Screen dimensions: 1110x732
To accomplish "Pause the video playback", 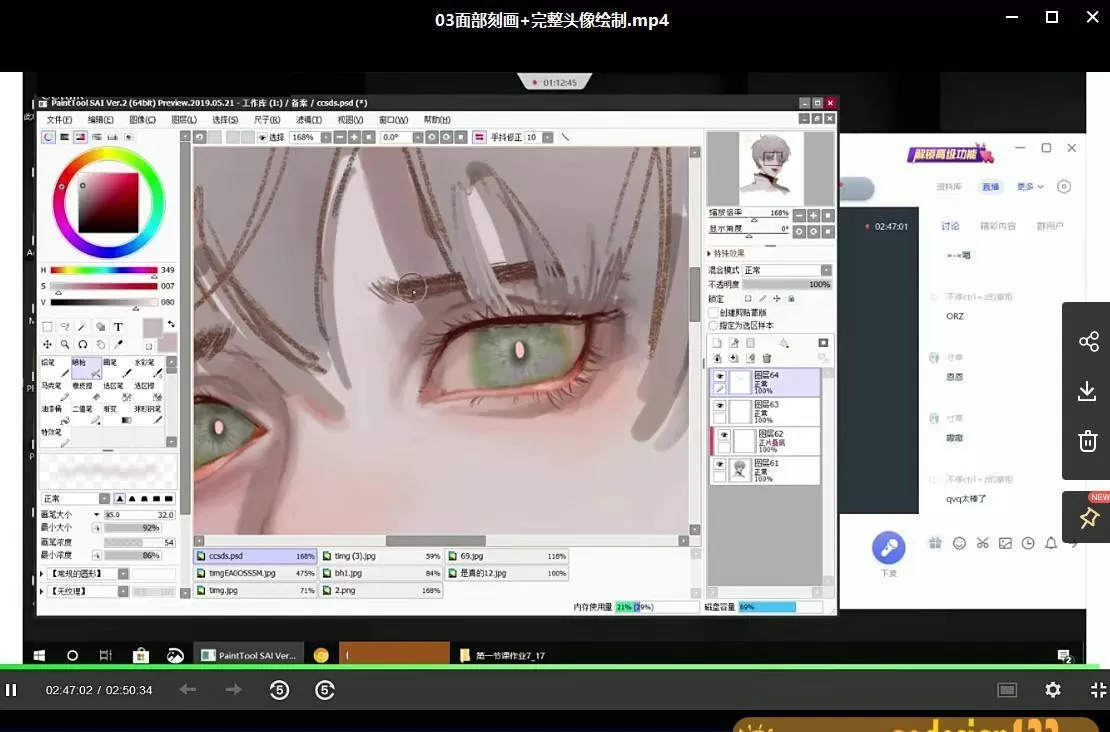I will coord(12,690).
